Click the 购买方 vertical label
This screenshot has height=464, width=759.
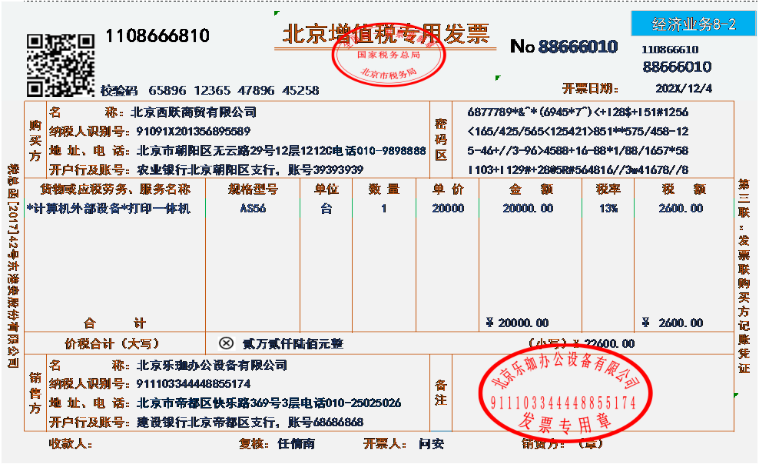pyautogui.click(x=35, y=140)
